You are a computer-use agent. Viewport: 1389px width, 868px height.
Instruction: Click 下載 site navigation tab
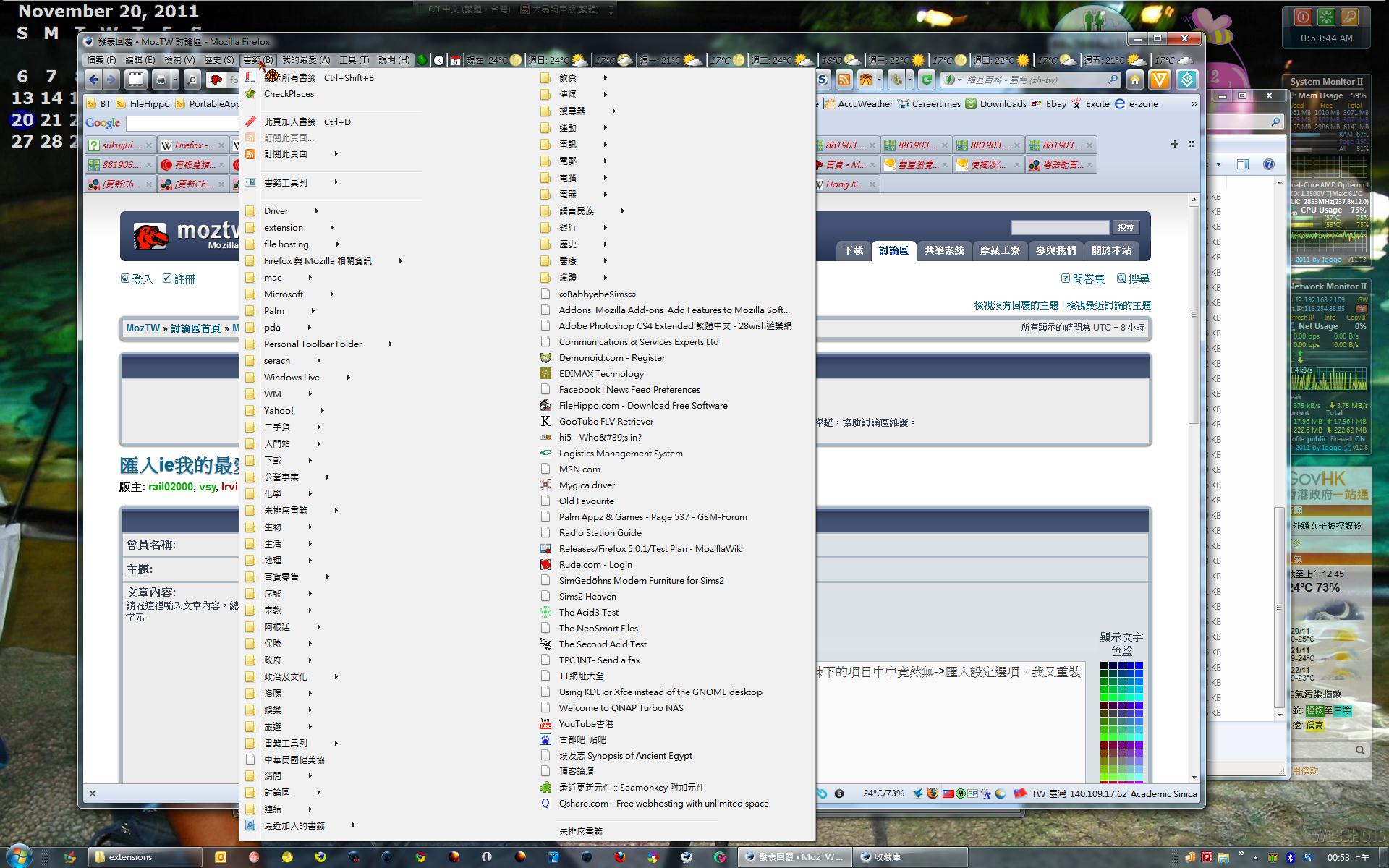[853, 250]
